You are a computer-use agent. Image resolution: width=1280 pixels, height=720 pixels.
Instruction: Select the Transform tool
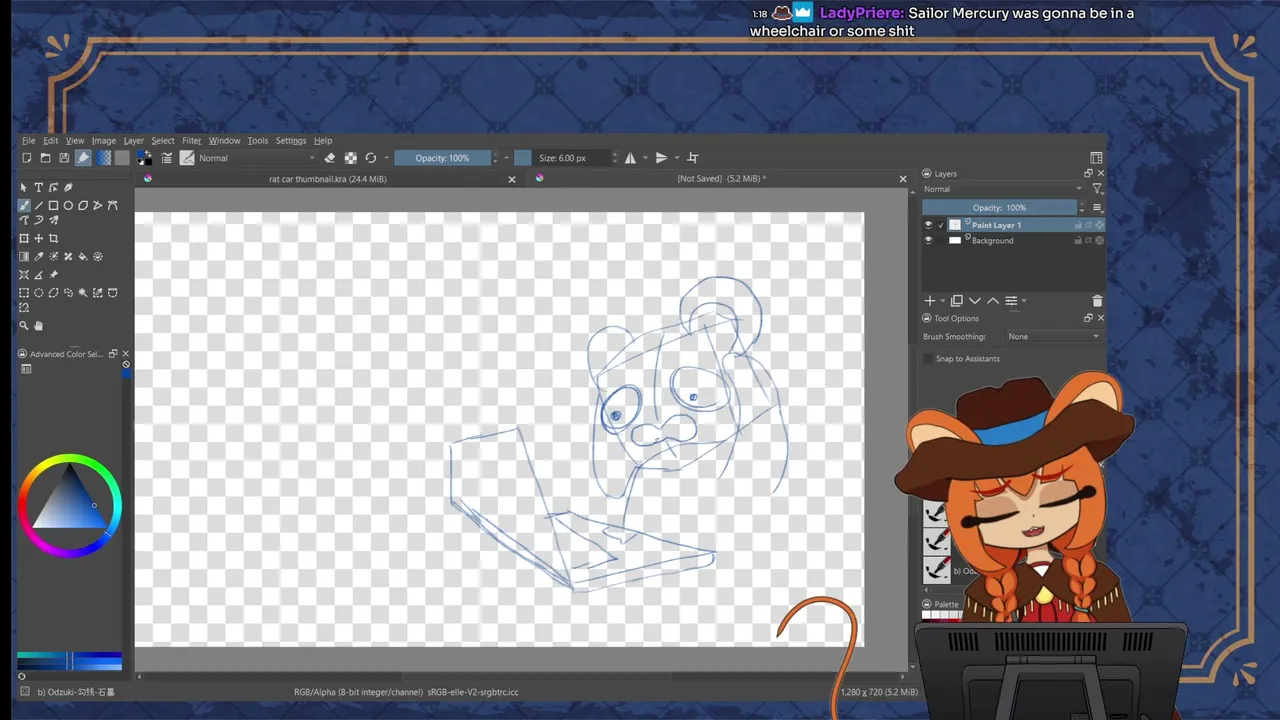(x=24, y=238)
